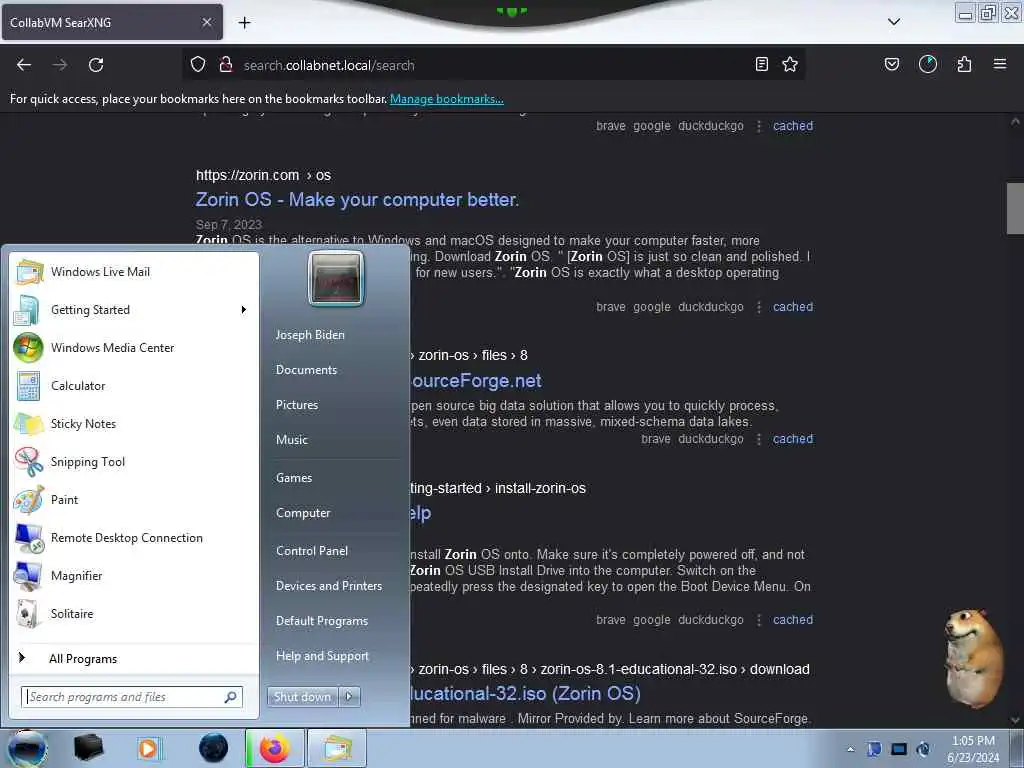Open the Firefox taskbar icon
The image size is (1024, 768).
[275, 748]
